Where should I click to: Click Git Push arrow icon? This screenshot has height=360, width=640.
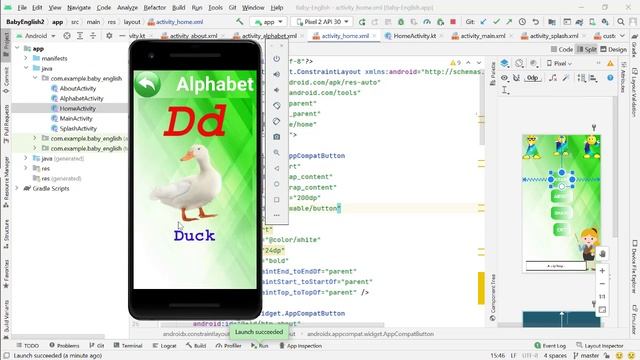pyautogui.click(x=509, y=22)
